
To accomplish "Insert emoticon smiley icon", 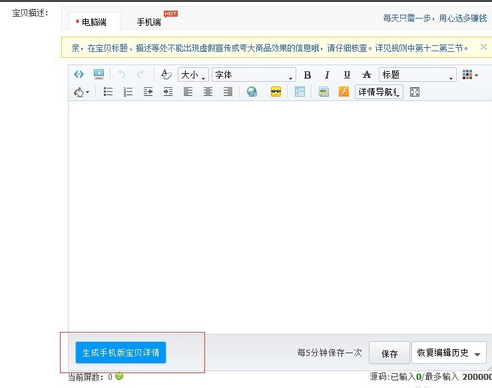I will (x=276, y=92).
